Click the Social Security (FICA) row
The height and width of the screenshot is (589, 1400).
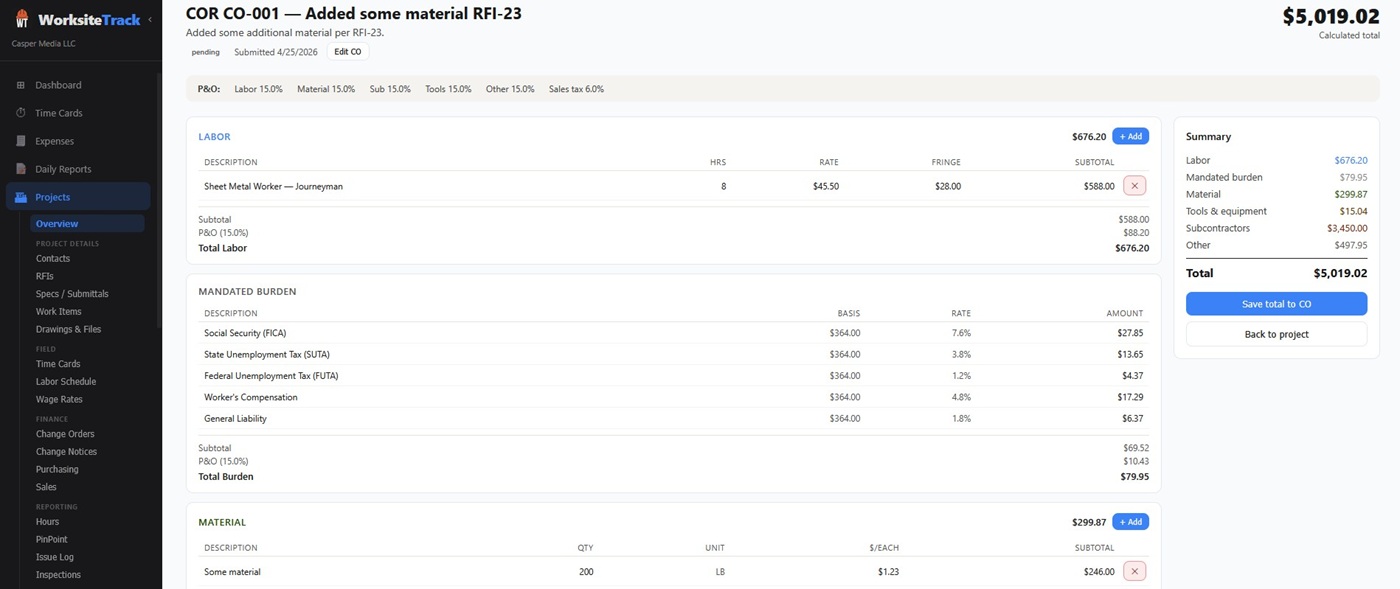673,333
